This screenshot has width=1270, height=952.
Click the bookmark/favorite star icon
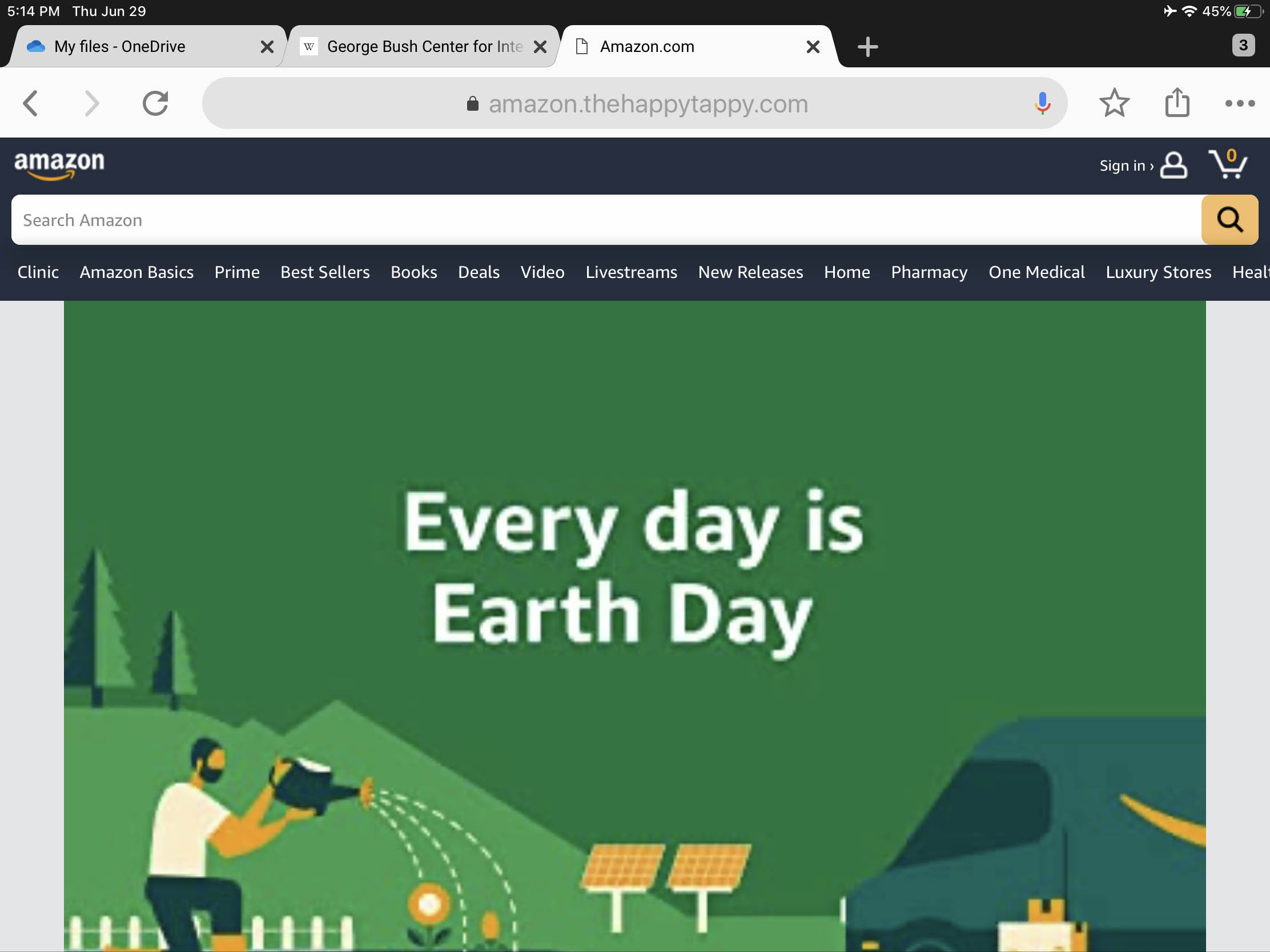1114,103
